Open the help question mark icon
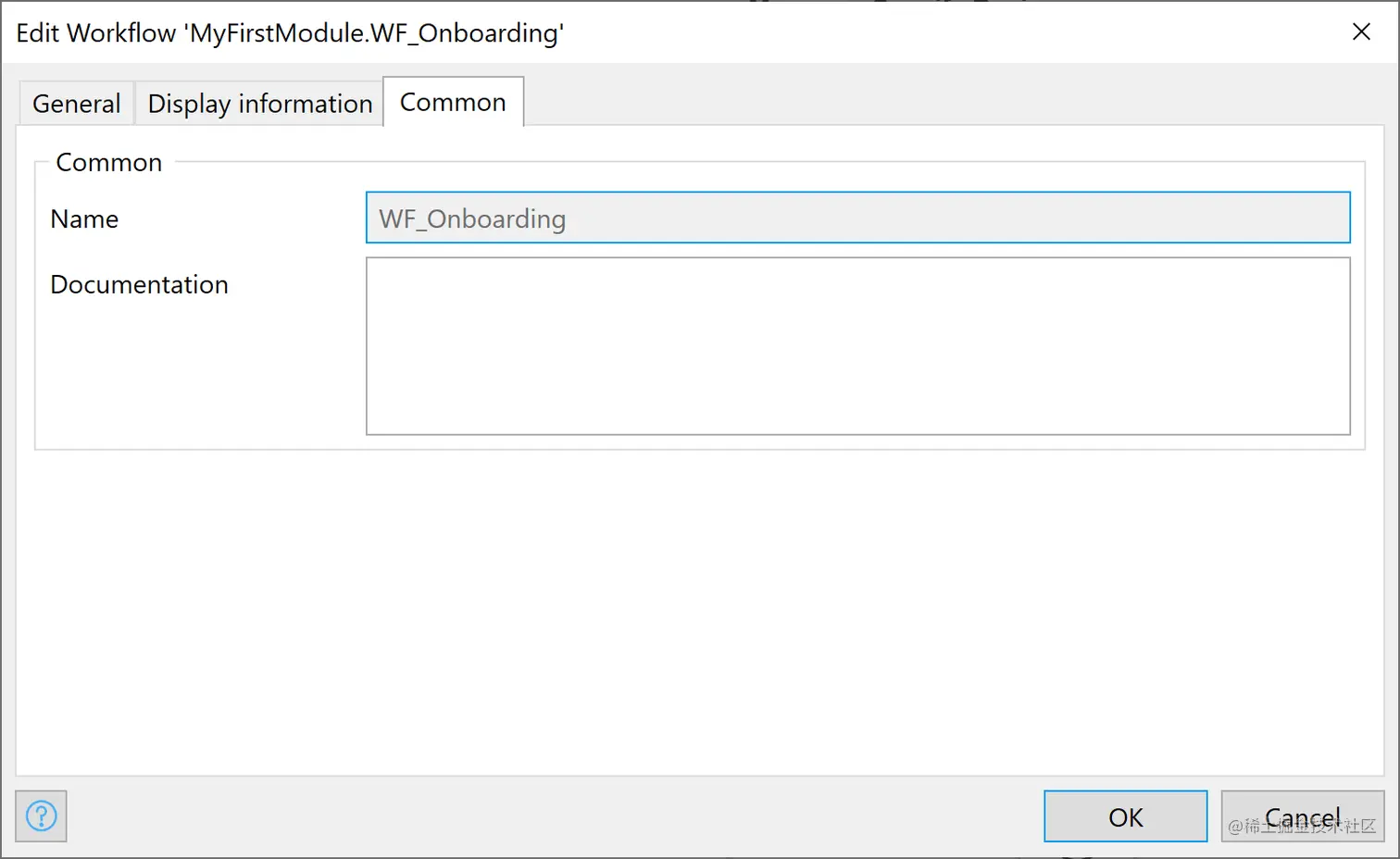1400x859 pixels. tap(41, 816)
